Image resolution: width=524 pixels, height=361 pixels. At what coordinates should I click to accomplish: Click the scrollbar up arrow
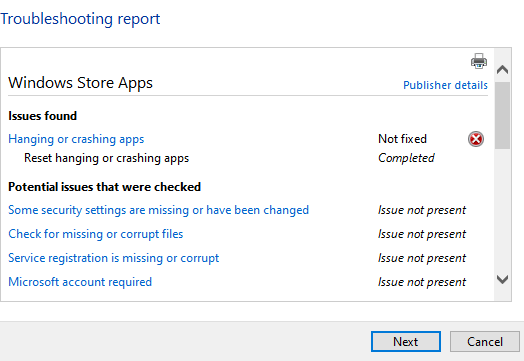point(502,70)
